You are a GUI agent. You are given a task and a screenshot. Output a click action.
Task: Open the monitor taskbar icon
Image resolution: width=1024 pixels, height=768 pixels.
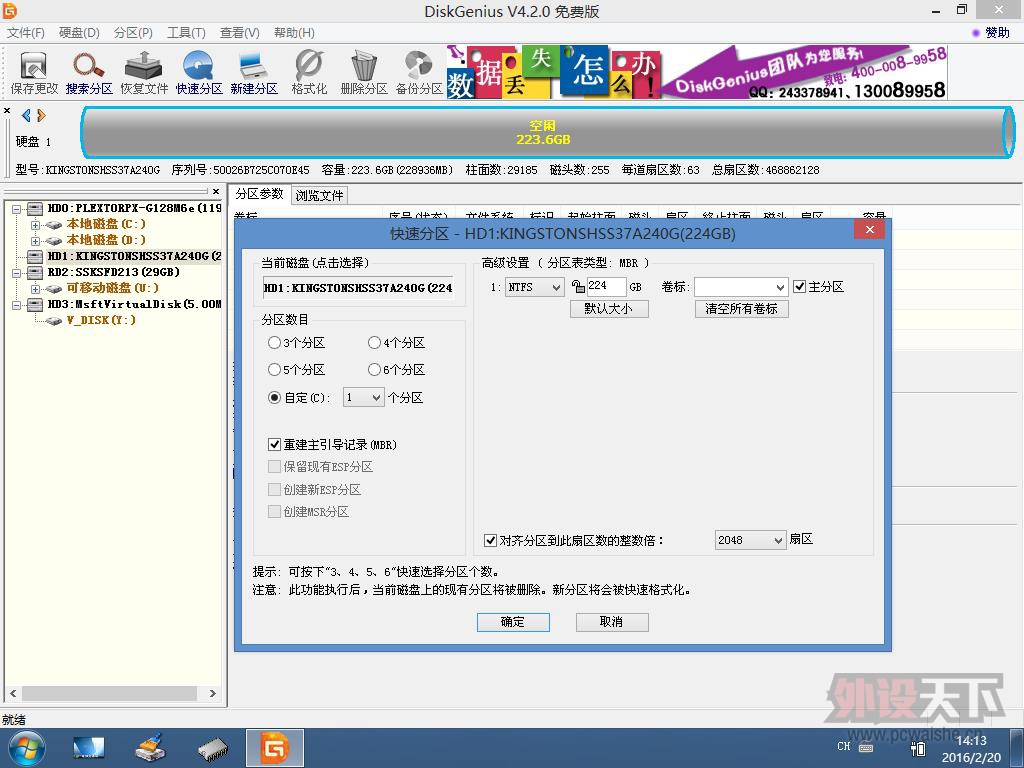[x=89, y=748]
